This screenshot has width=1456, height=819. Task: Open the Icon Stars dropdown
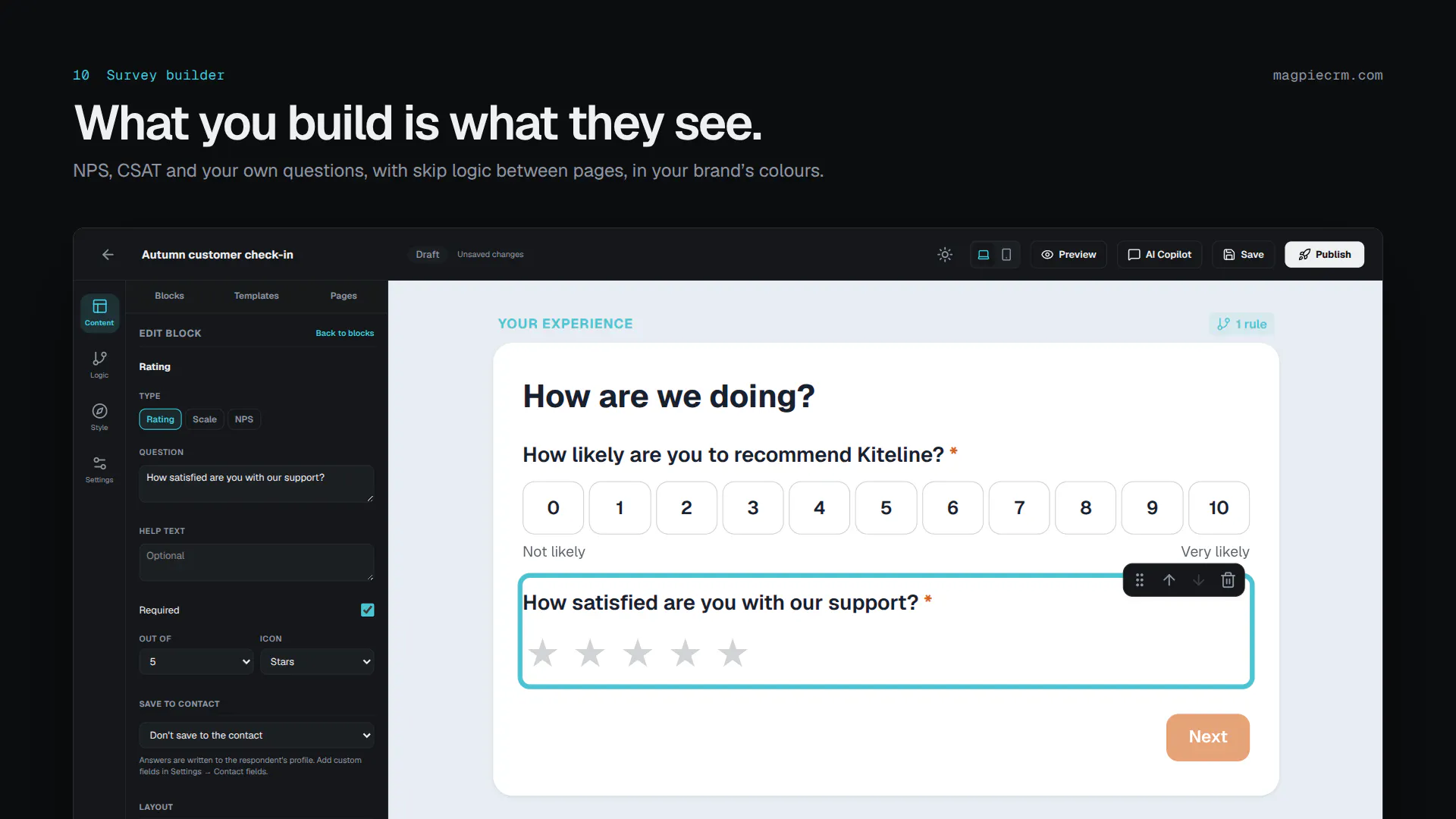pyautogui.click(x=317, y=661)
